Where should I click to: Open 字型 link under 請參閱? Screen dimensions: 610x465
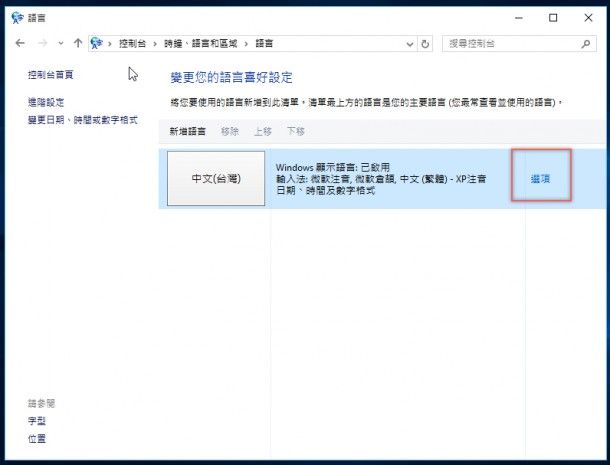[x=37, y=421]
